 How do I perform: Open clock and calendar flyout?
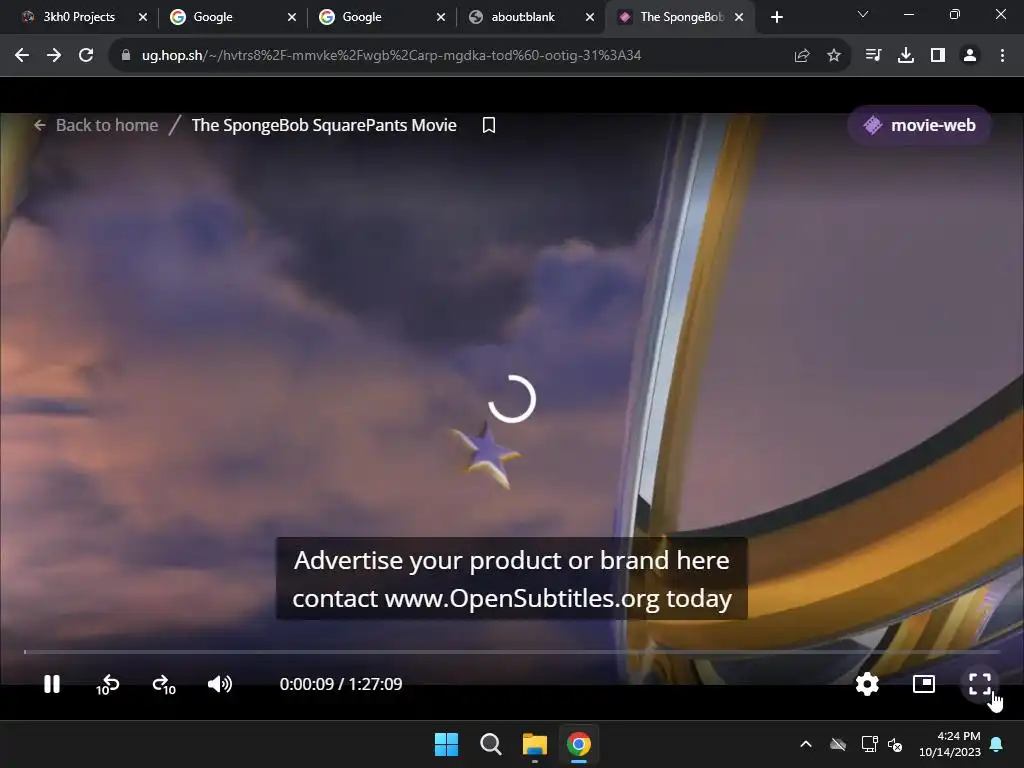(x=950, y=744)
